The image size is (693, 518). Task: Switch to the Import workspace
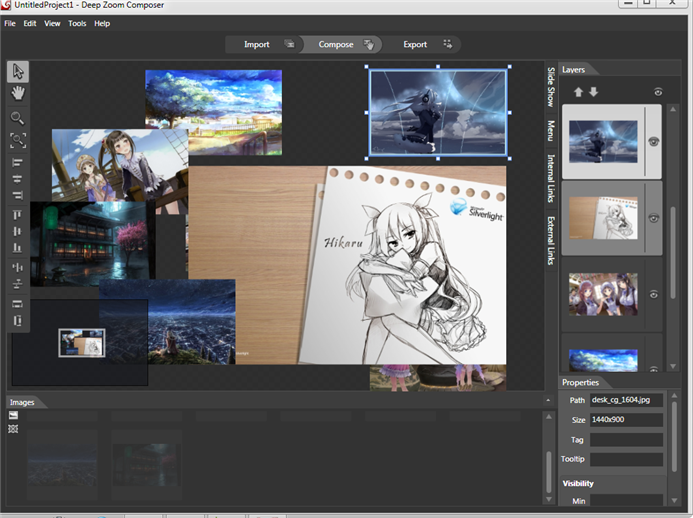point(264,44)
